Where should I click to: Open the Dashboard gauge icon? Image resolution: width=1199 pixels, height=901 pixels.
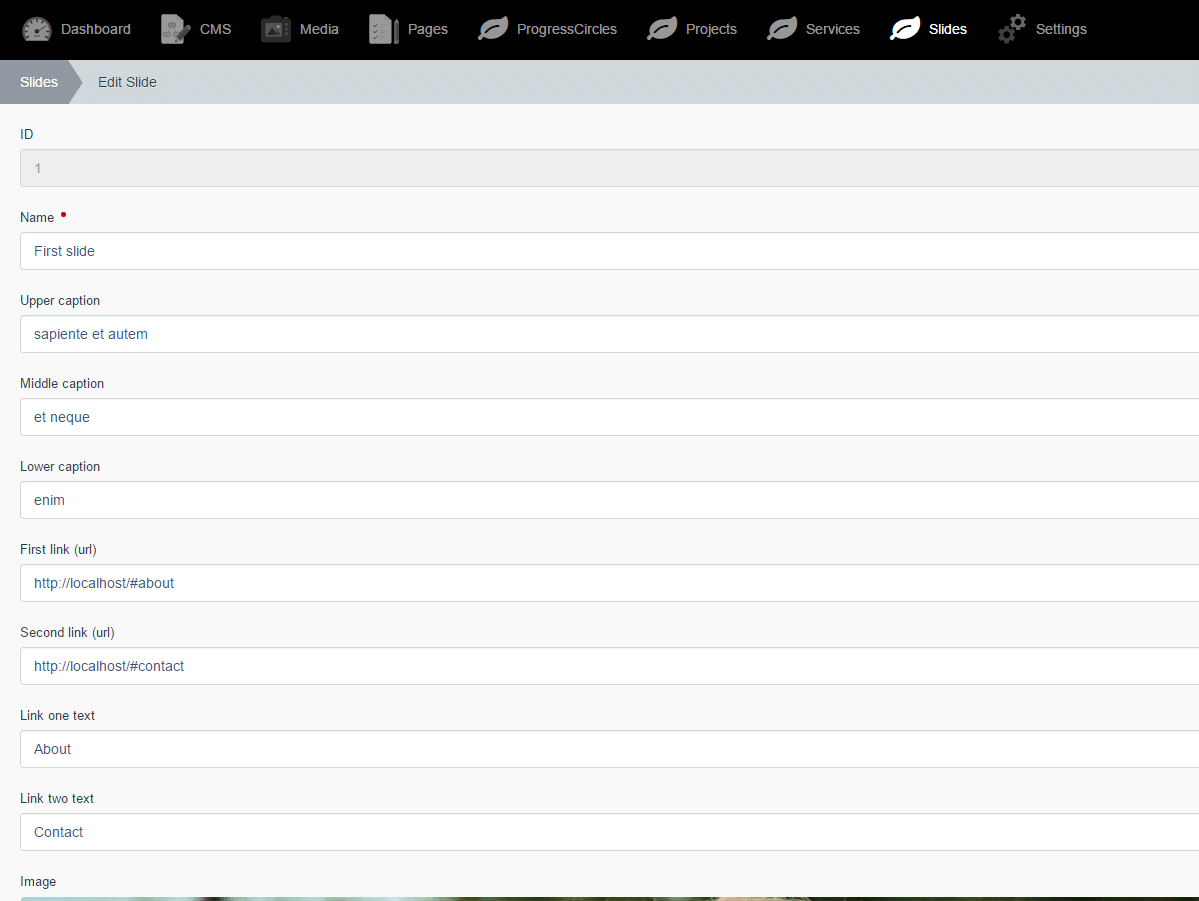[37, 29]
